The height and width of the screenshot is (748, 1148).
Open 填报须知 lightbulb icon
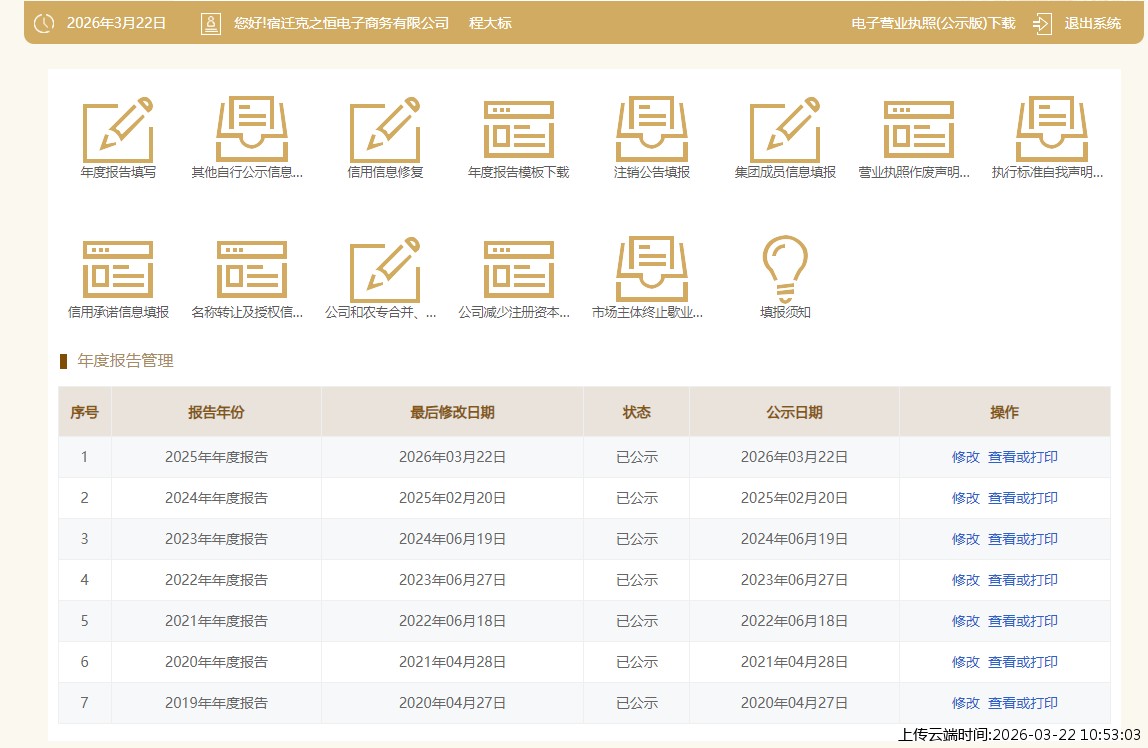(x=785, y=268)
